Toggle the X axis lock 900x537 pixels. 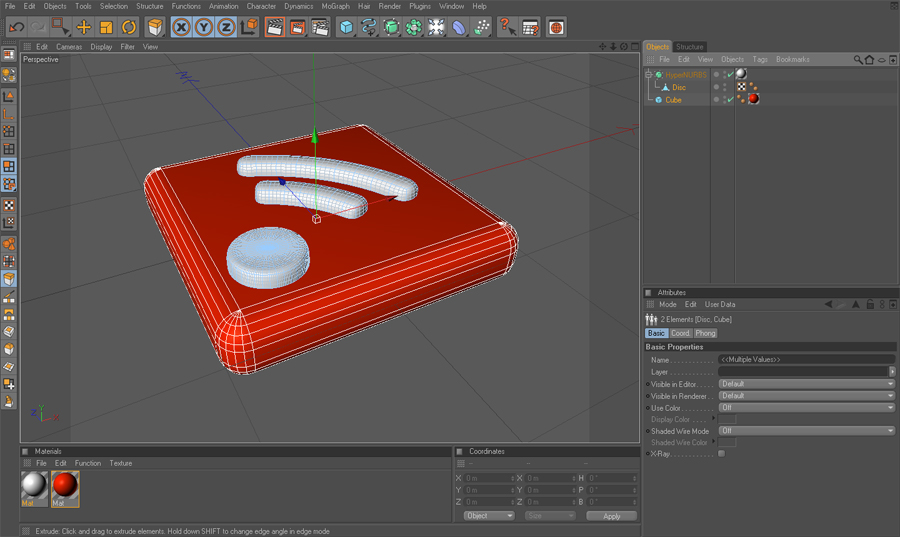(181, 27)
